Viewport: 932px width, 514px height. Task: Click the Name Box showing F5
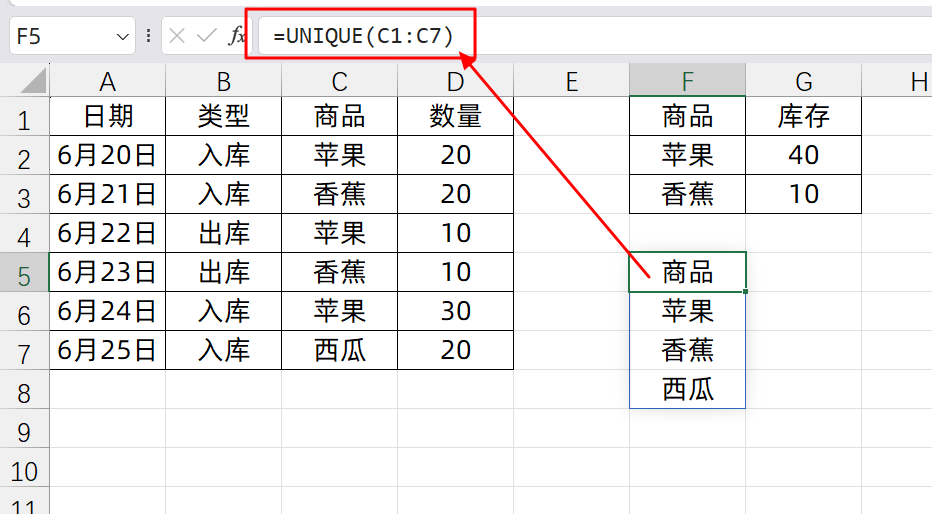click(x=72, y=36)
